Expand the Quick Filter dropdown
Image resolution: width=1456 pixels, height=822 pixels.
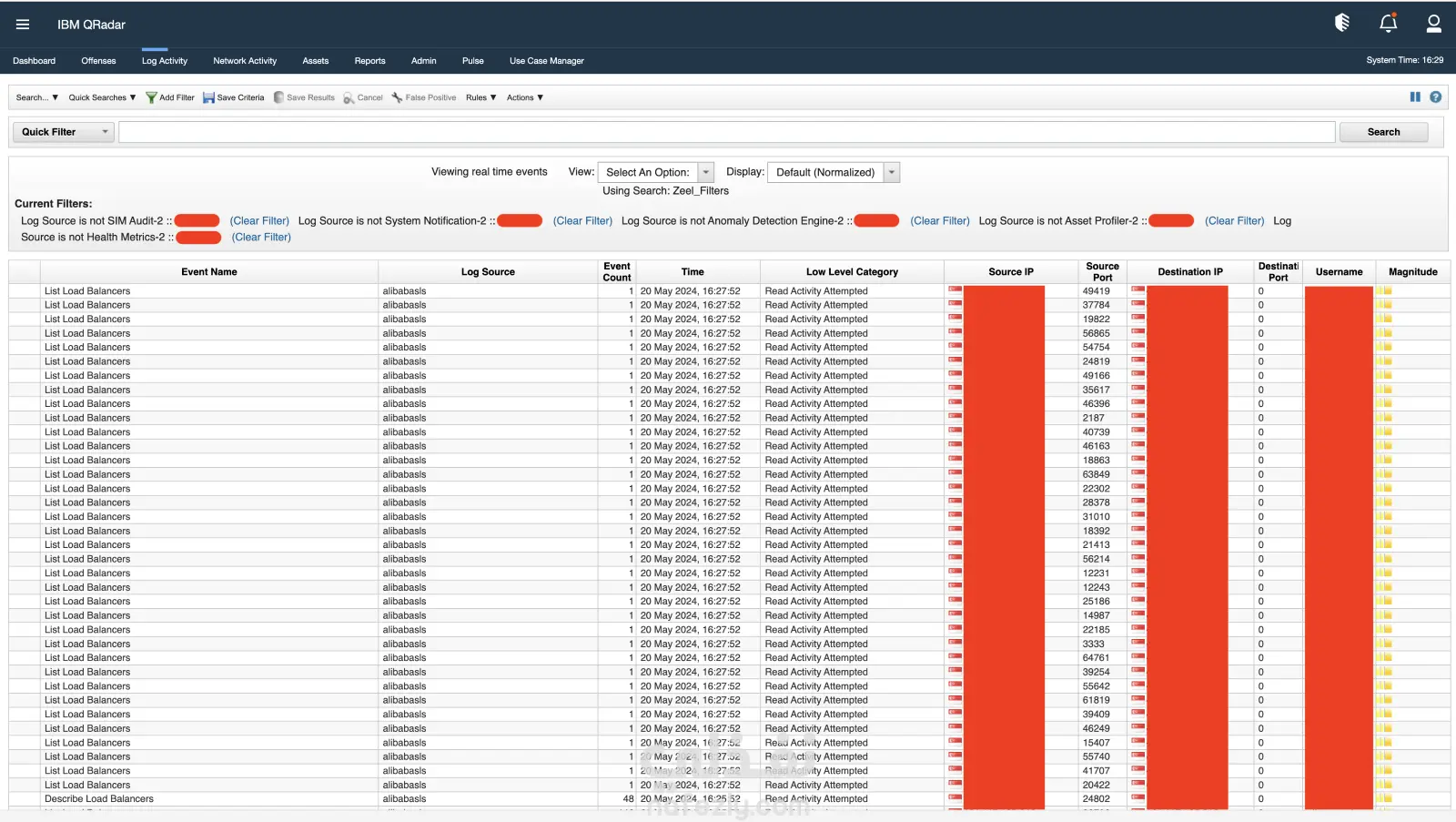pos(63,132)
